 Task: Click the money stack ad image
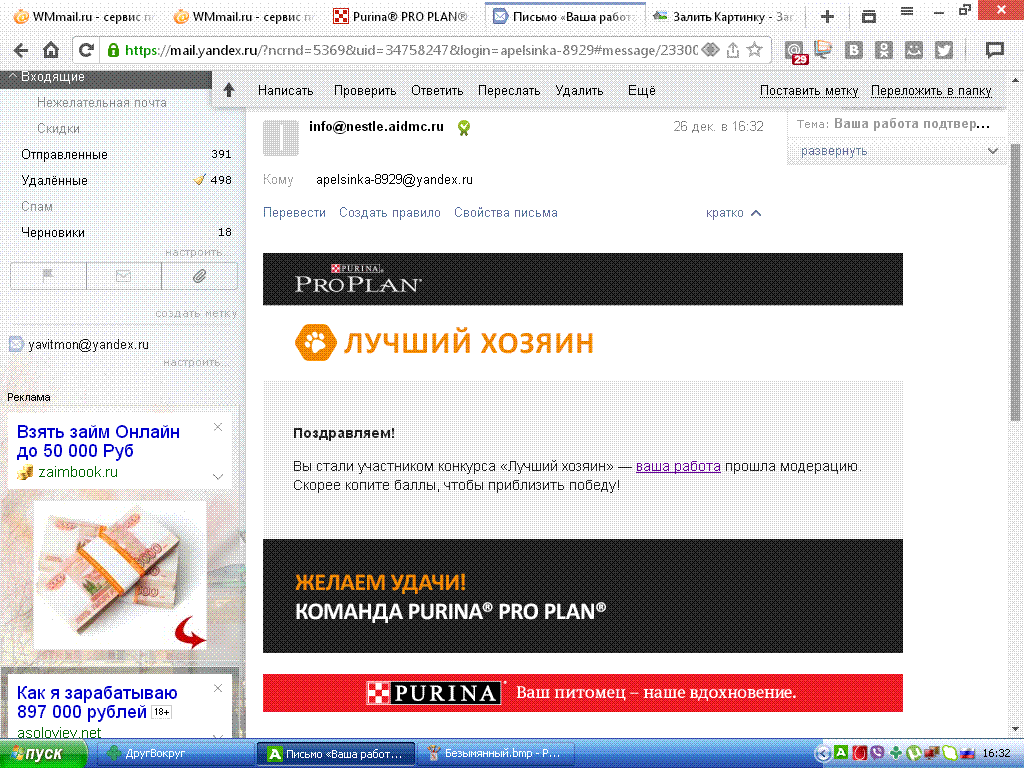click(x=120, y=575)
